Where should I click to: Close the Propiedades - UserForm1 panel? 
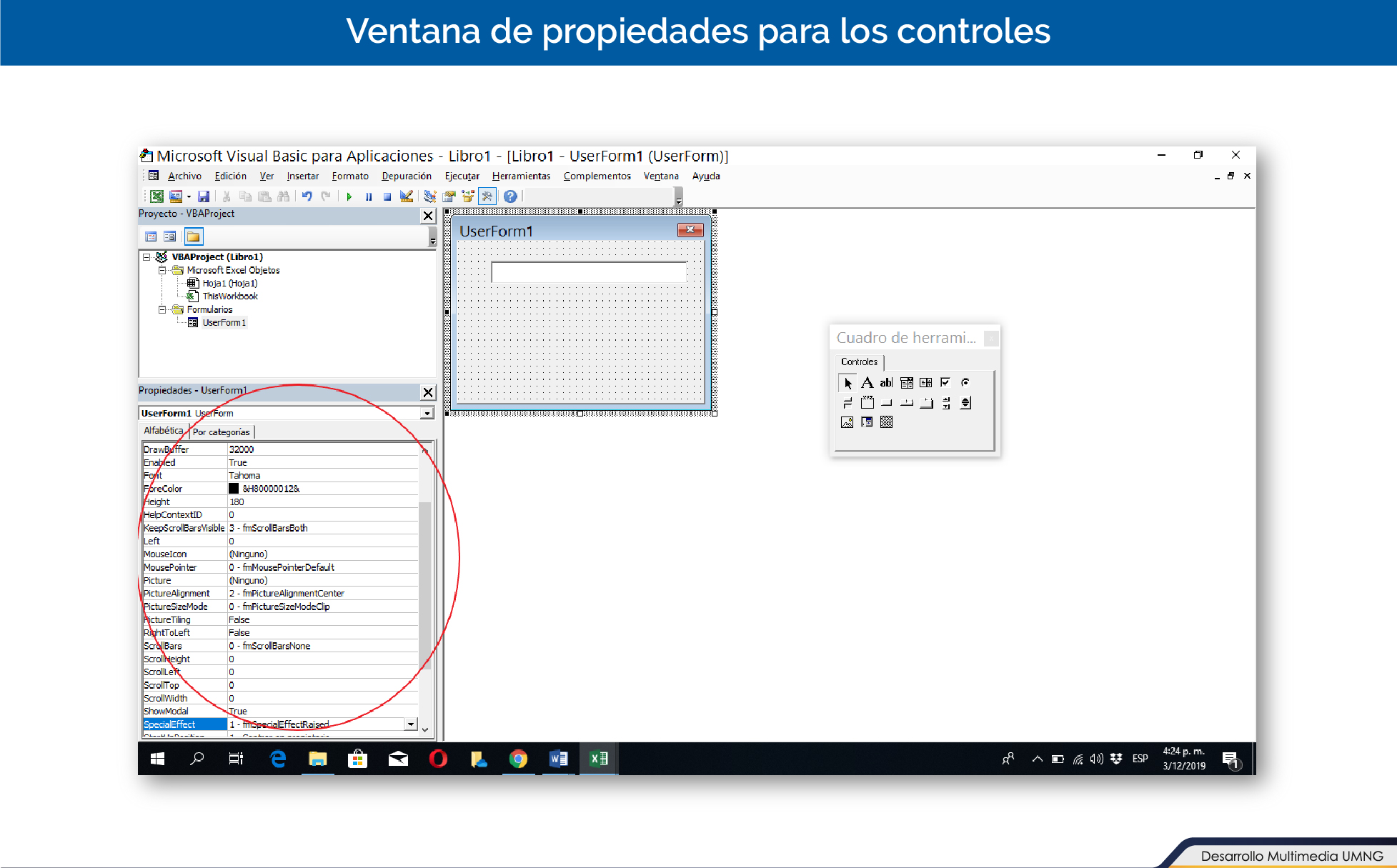click(428, 391)
